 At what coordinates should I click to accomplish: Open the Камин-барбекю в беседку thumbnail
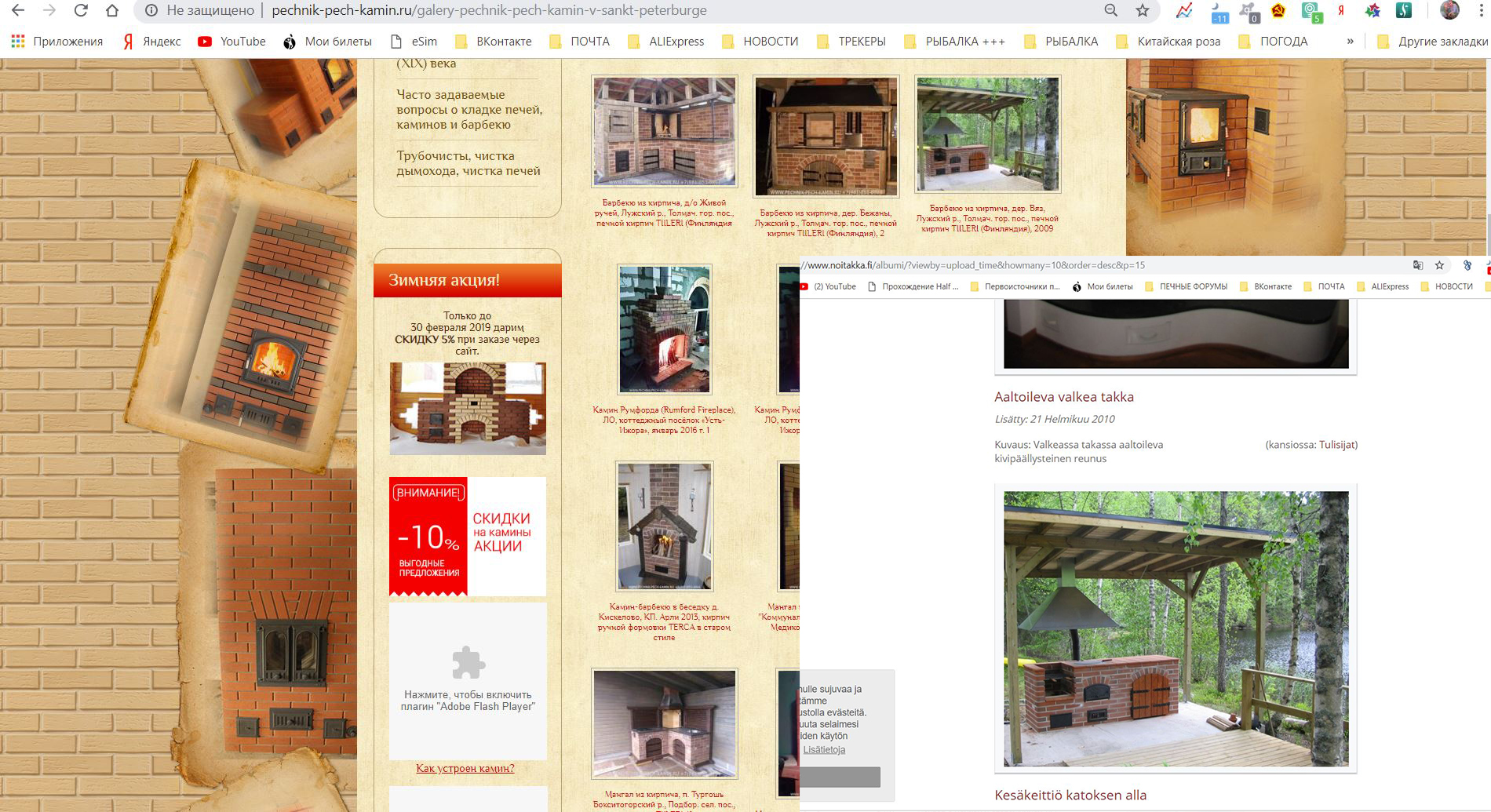click(x=665, y=526)
